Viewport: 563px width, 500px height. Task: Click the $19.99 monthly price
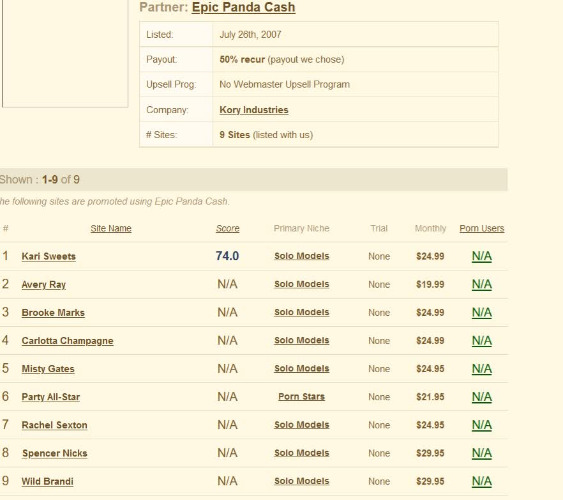point(430,284)
